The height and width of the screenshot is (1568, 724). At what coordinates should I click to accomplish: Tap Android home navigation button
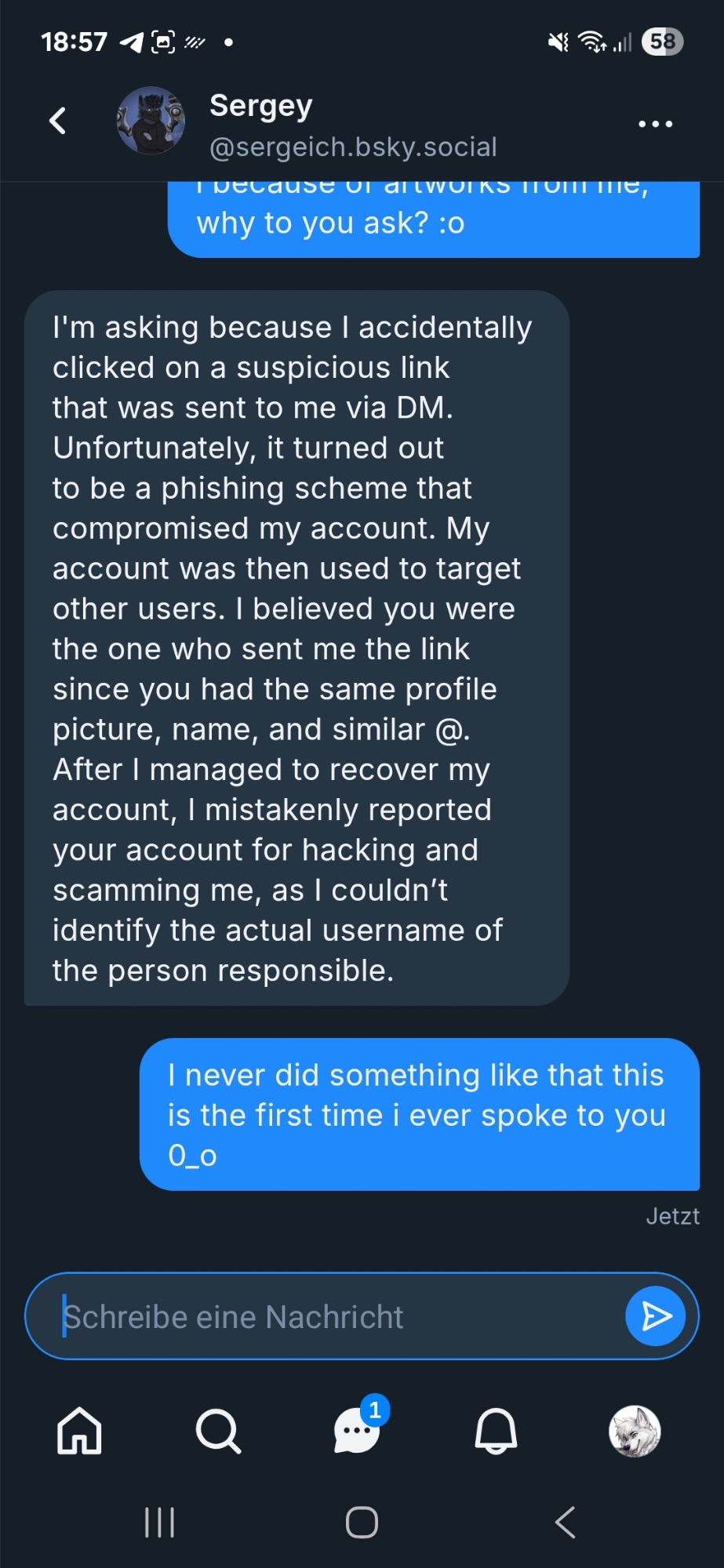tap(362, 1523)
